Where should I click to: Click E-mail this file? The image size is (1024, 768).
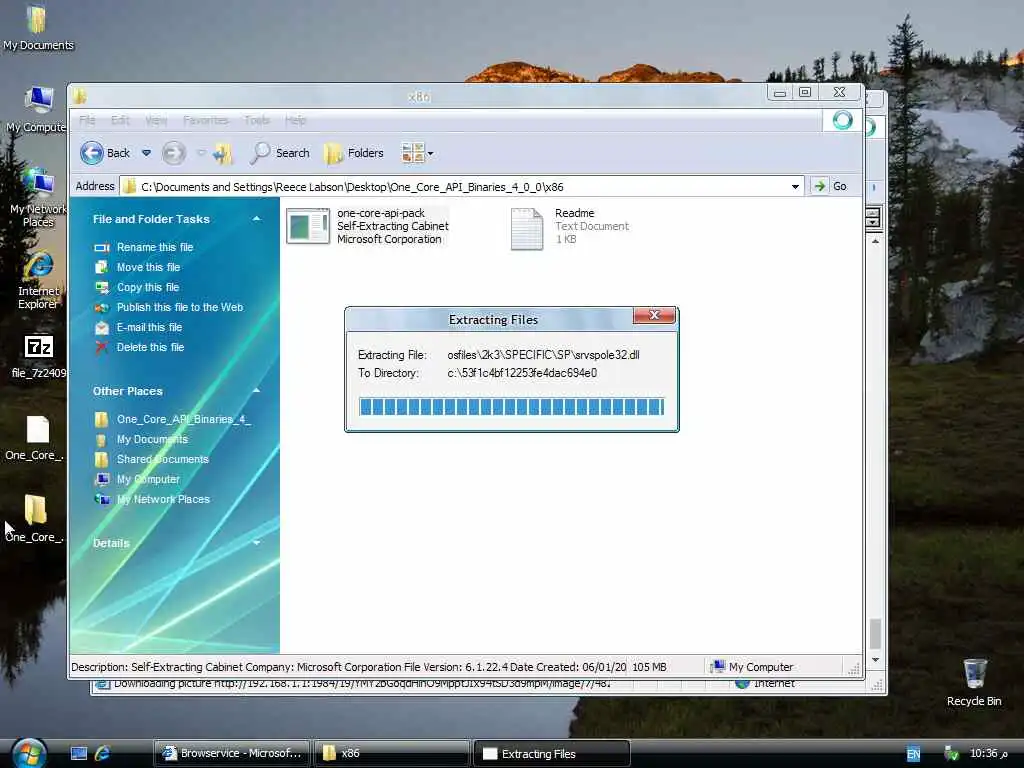click(x=149, y=327)
